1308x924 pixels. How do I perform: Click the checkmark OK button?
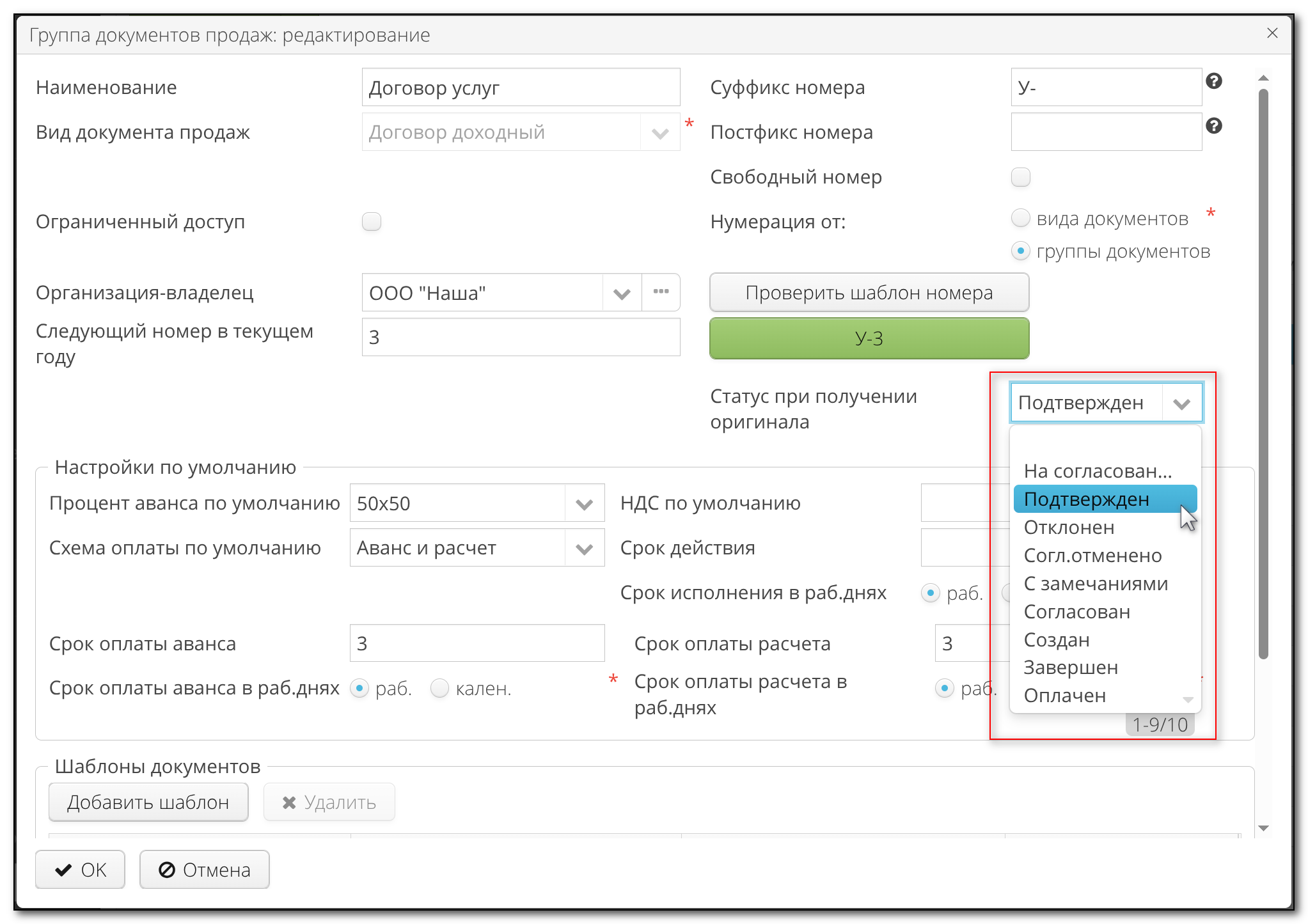pos(79,870)
